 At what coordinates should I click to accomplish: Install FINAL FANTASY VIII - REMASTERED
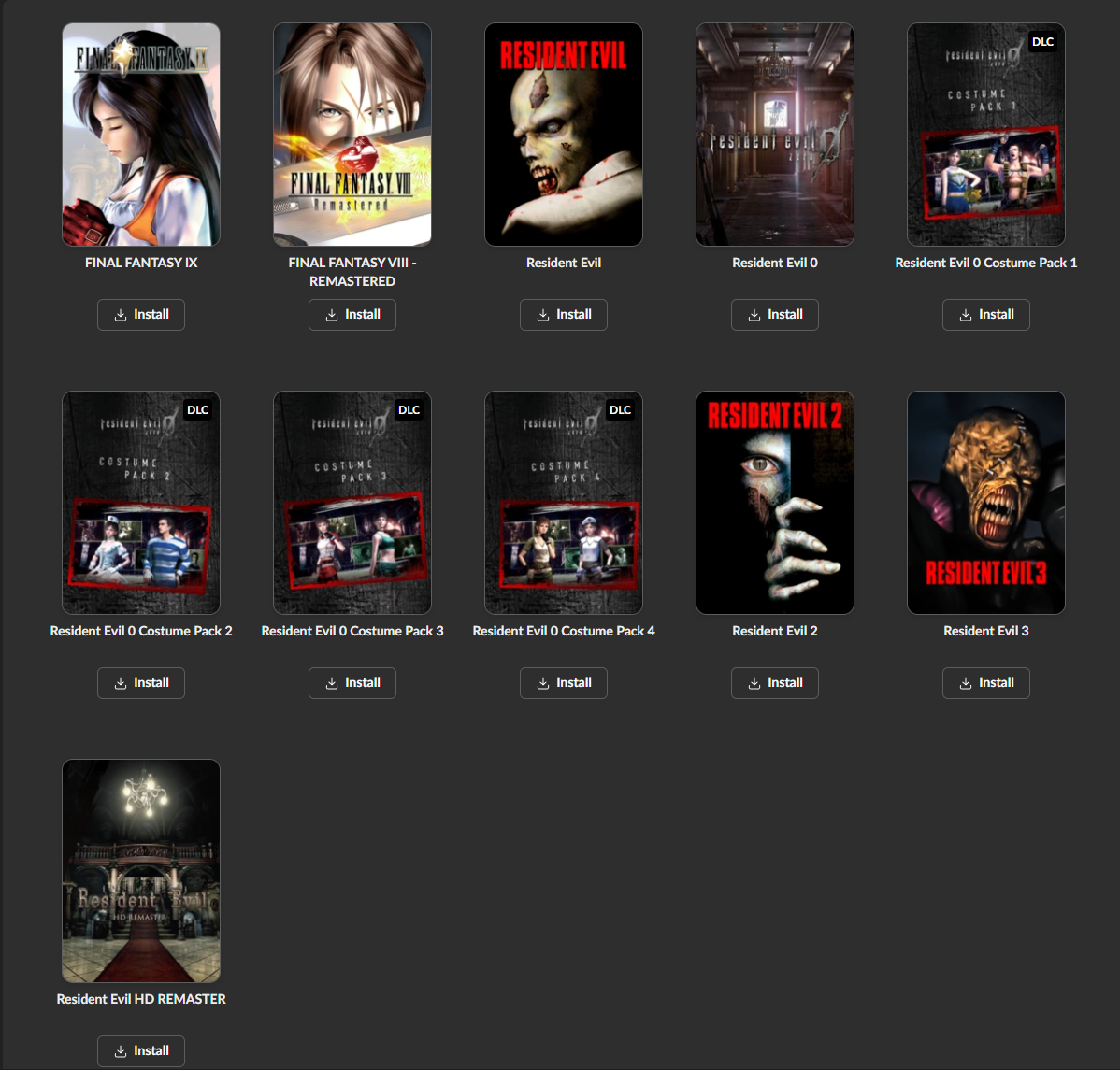point(352,314)
